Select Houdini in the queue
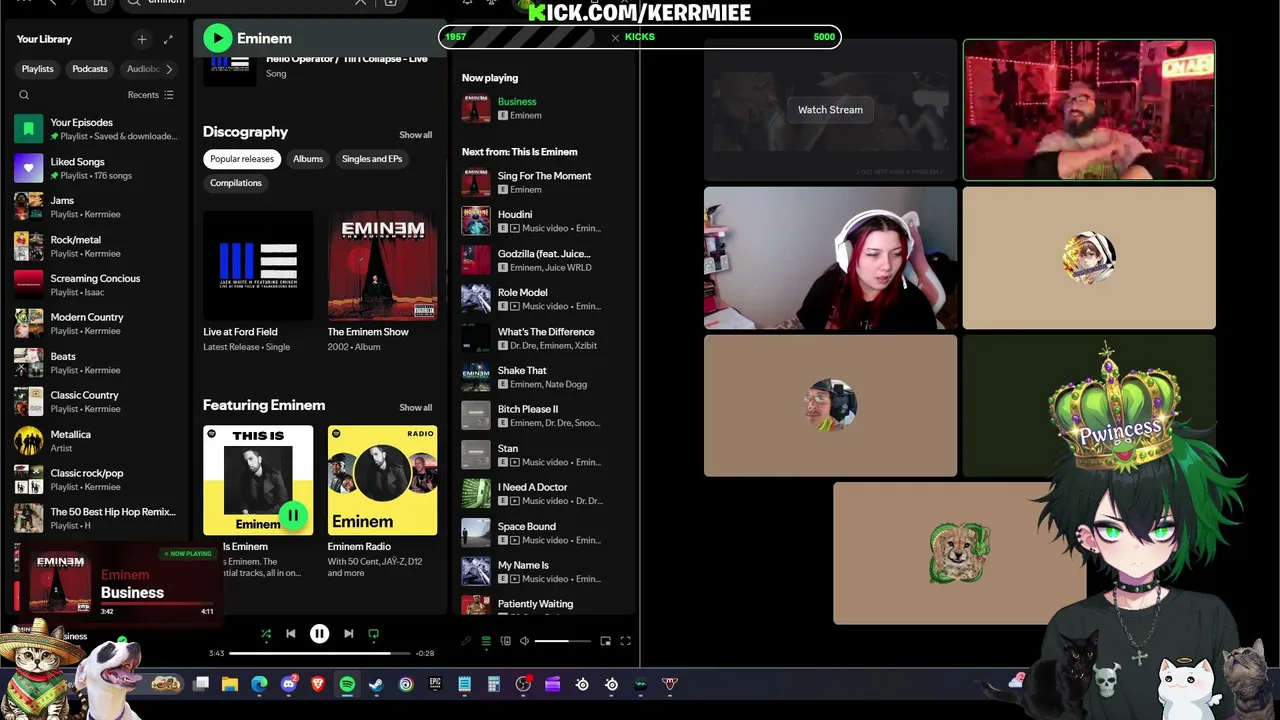The height and width of the screenshot is (720, 1280). [x=545, y=221]
